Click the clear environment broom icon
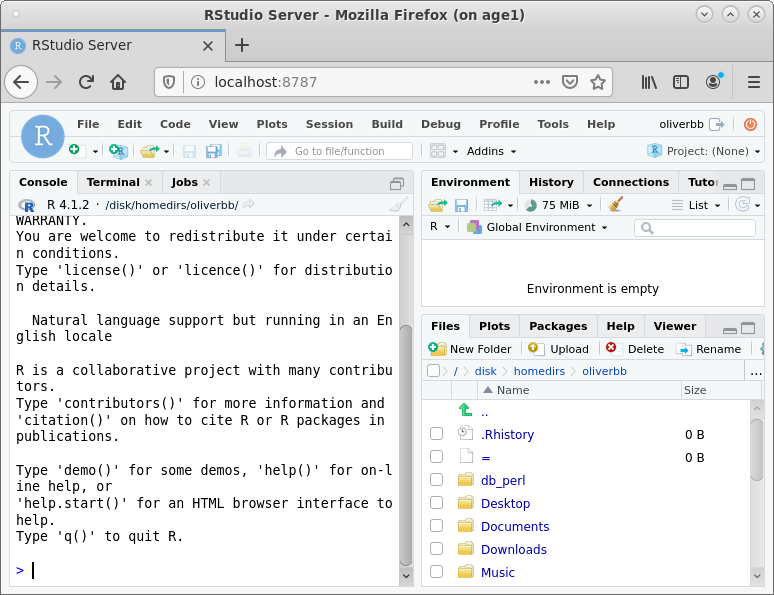Image resolution: width=774 pixels, height=595 pixels. [615, 204]
